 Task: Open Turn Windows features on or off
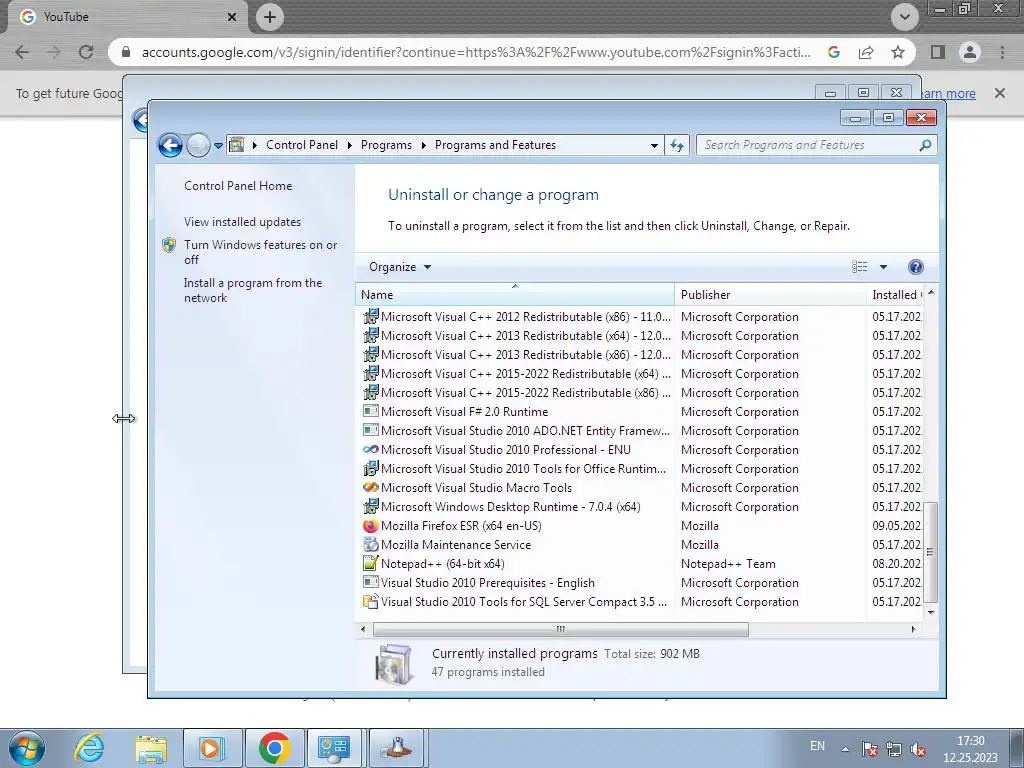point(261,252)
